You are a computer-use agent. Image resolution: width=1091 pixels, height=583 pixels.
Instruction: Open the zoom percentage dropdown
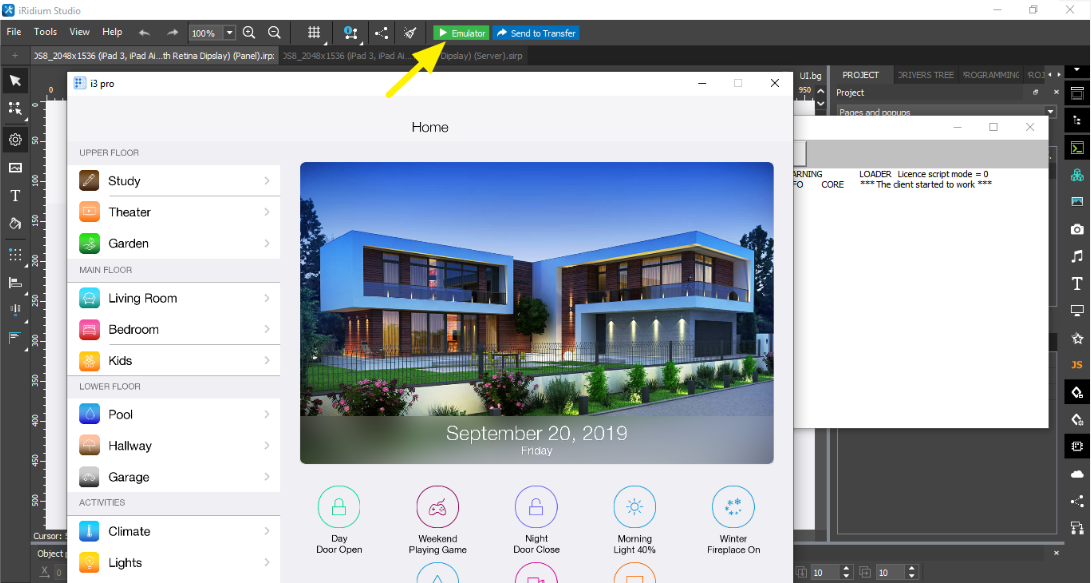pos(230,33)
